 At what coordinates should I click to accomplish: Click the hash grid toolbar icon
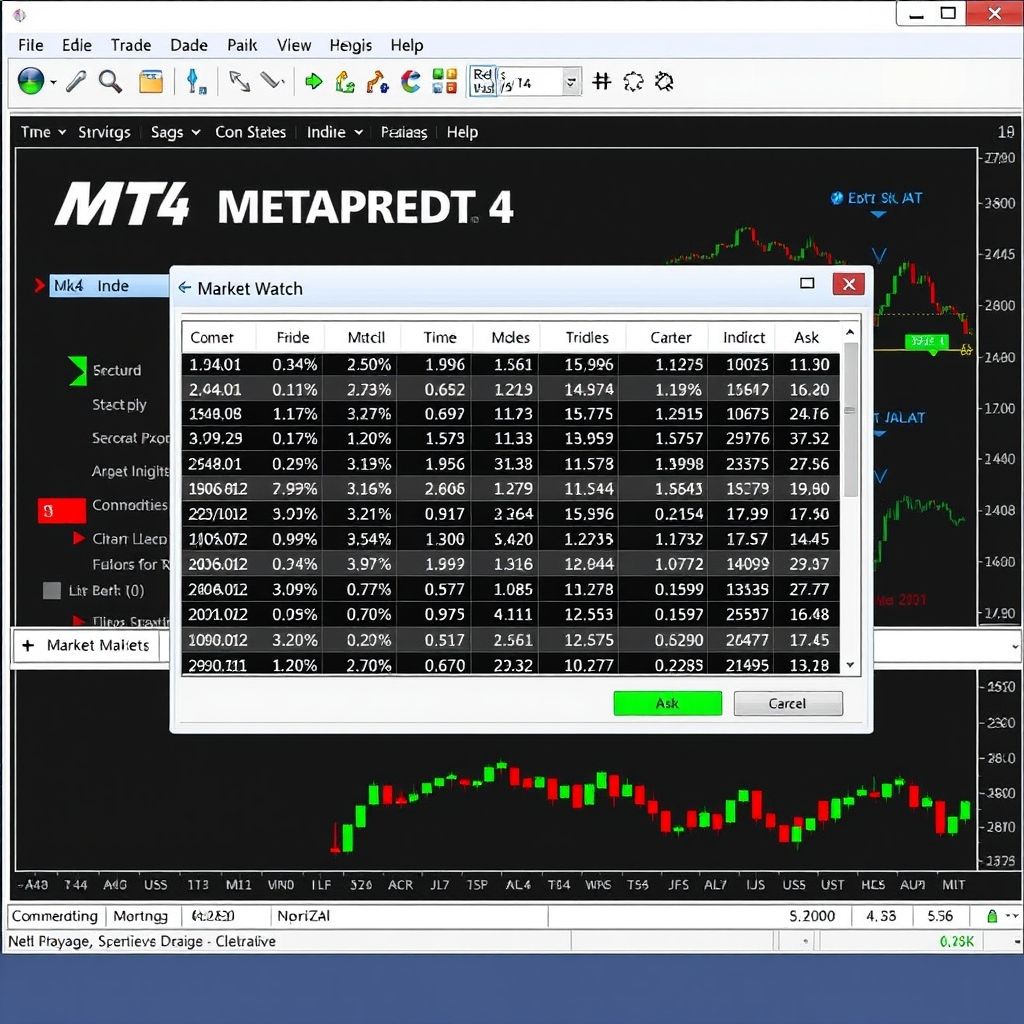[601, 82]
